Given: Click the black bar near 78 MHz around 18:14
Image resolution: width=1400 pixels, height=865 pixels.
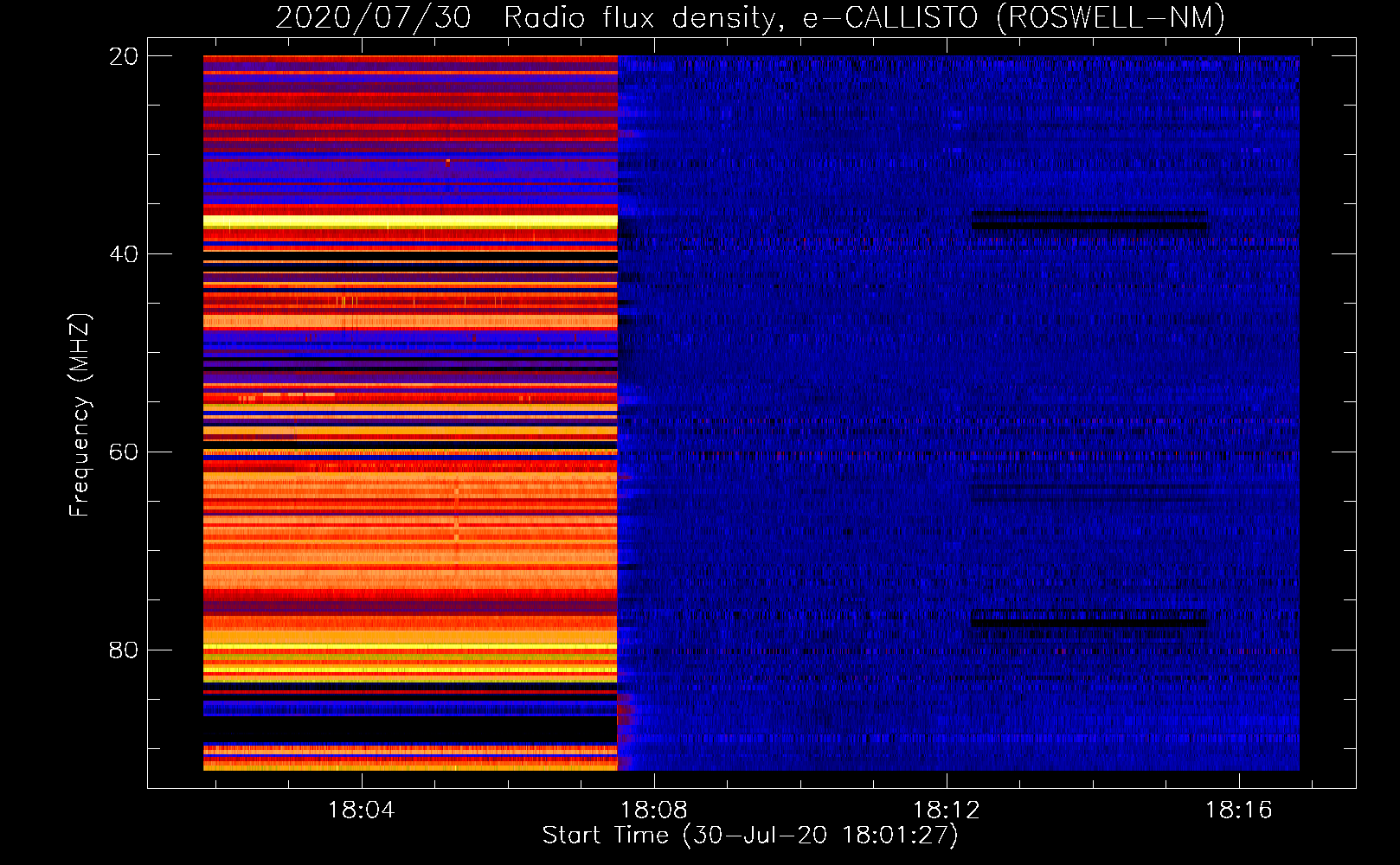Looking at the screenshot, I should click(x=1089, y=621).
